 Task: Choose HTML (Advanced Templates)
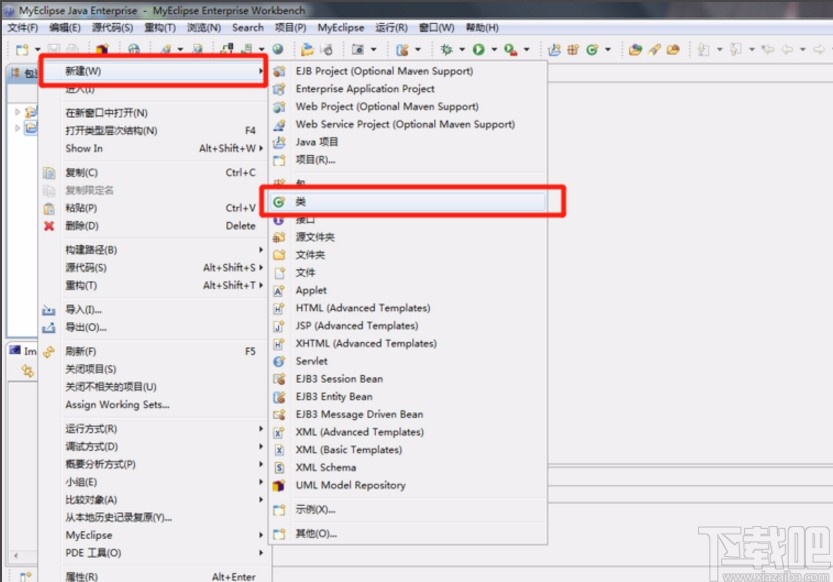coord(407,308)
